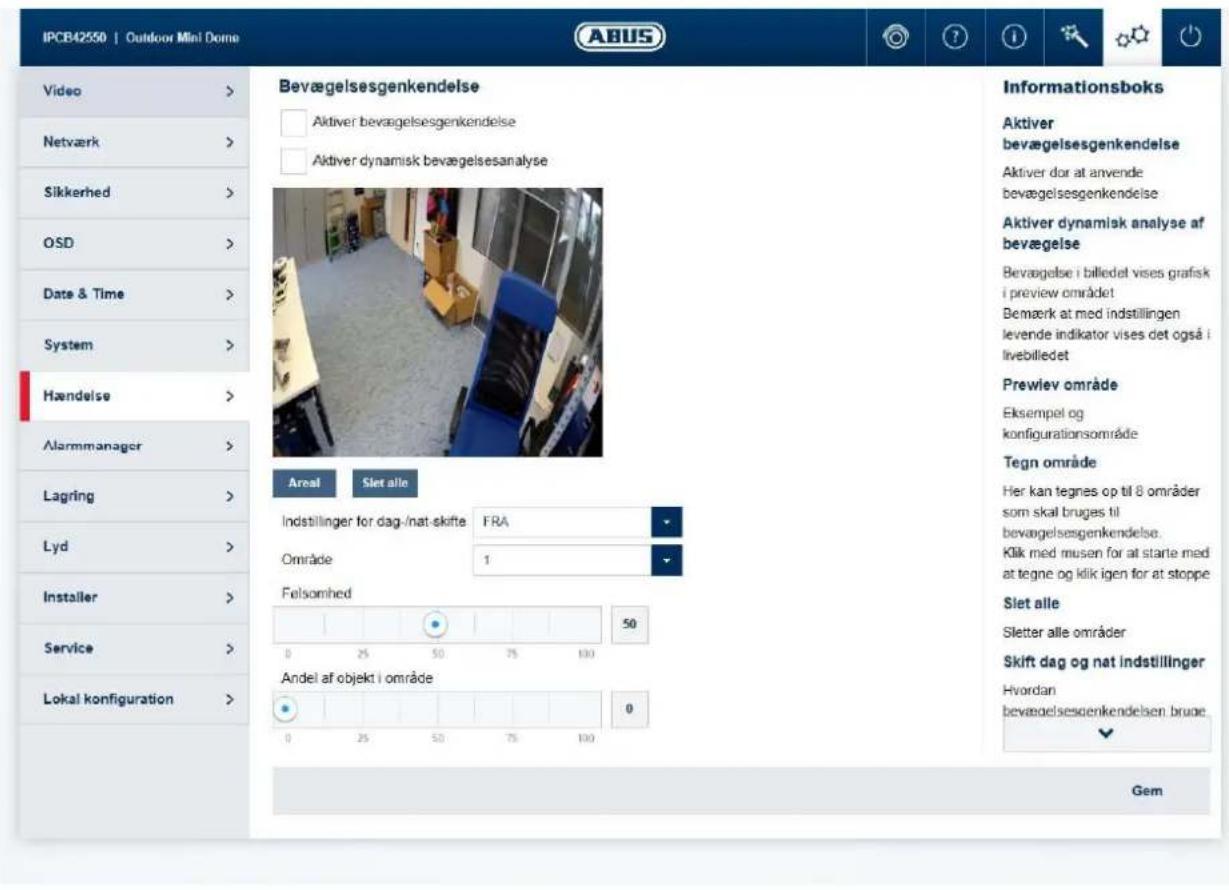Enable Aktiver dynamisk bevægelsesanalyse checkbox
Viewport: 1229px width, 890px height.
pyautogui.click(x=294, y=160)
